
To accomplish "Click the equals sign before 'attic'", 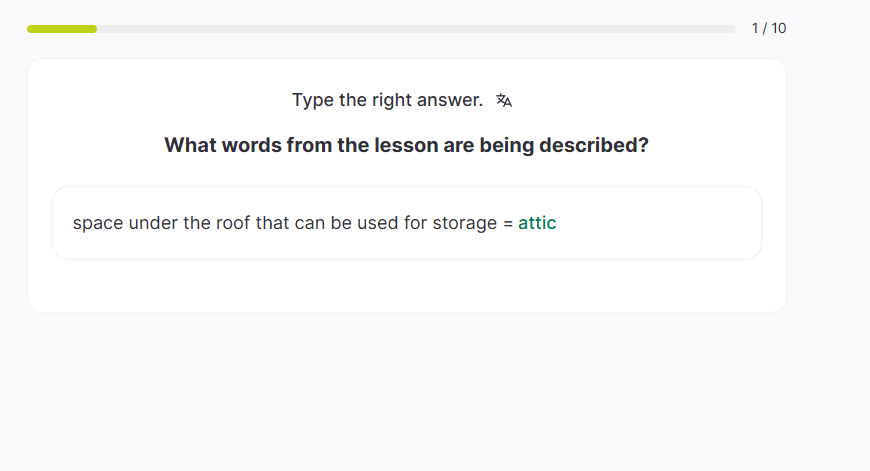I will tap(507, 223).
